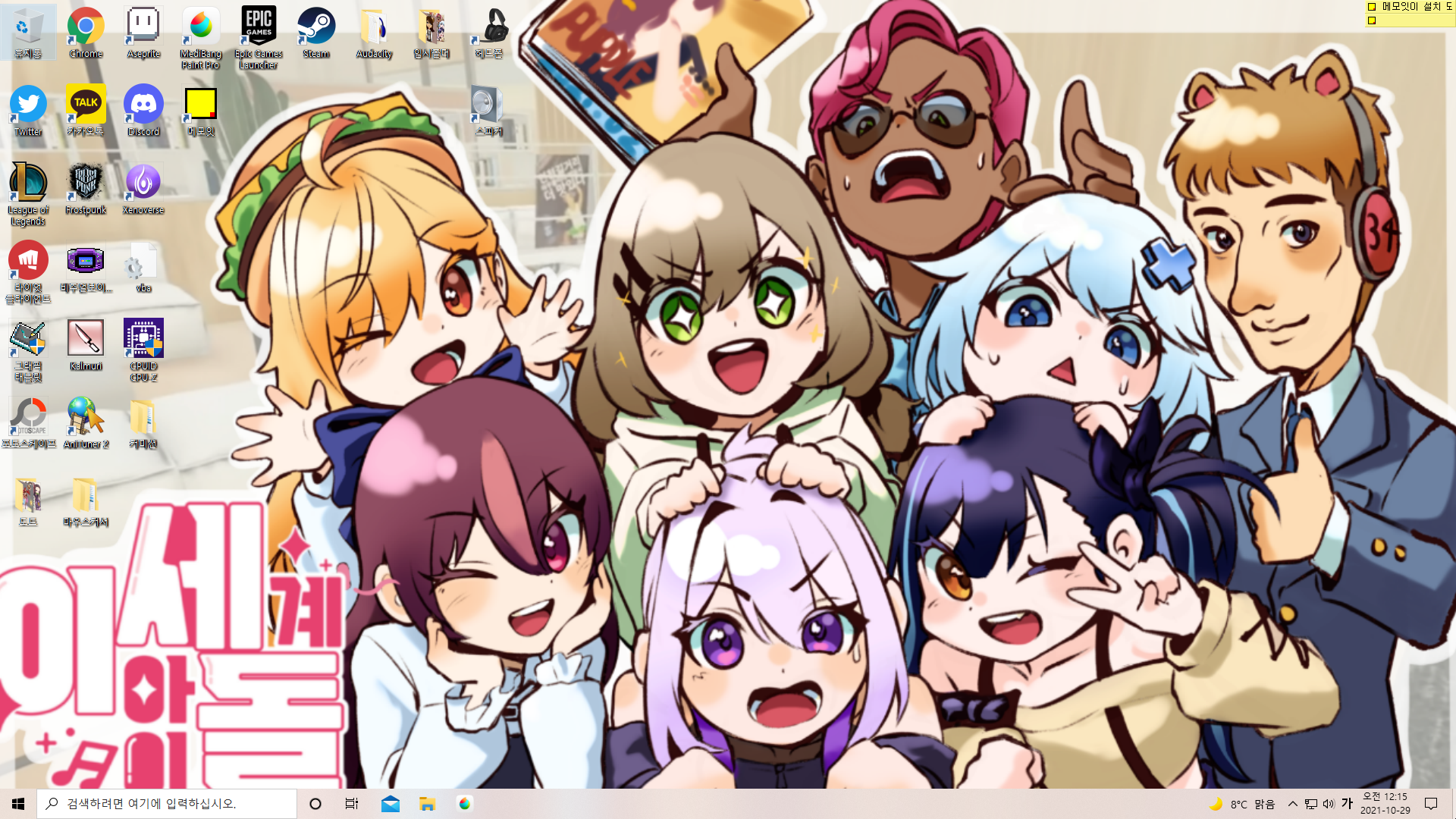Click the second empty memo note icon
The width and height of the screenshot is (1456, 819).
tap(1371, 20)
